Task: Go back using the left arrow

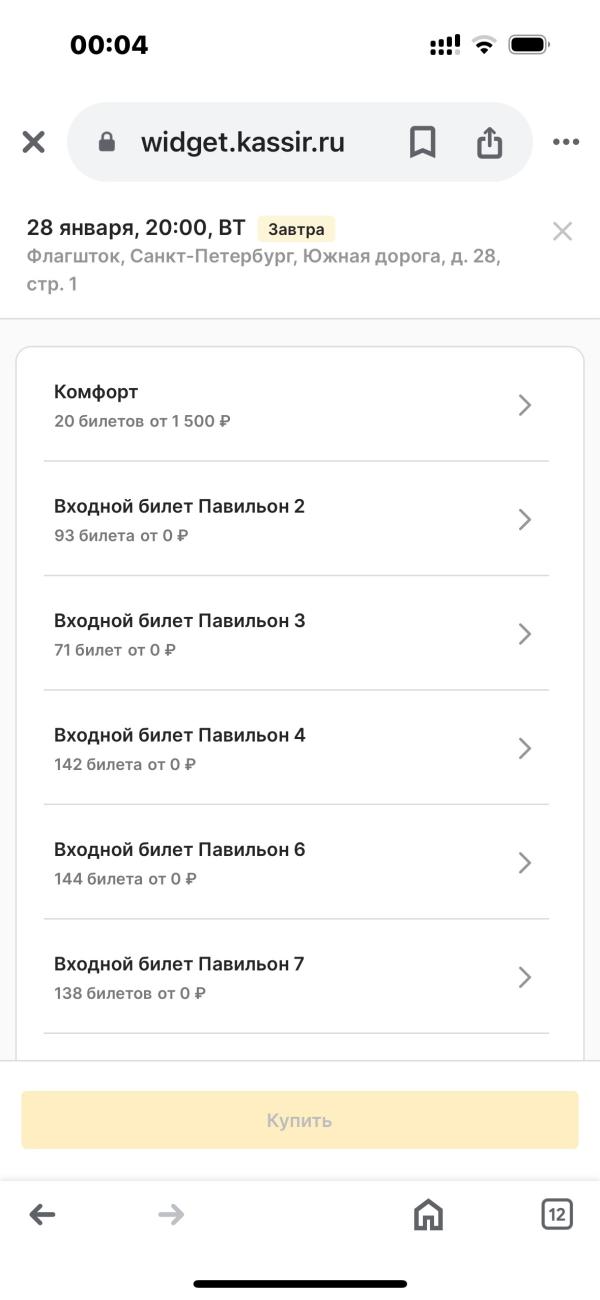Action: pyautogui.click(x=43, y=1215)
